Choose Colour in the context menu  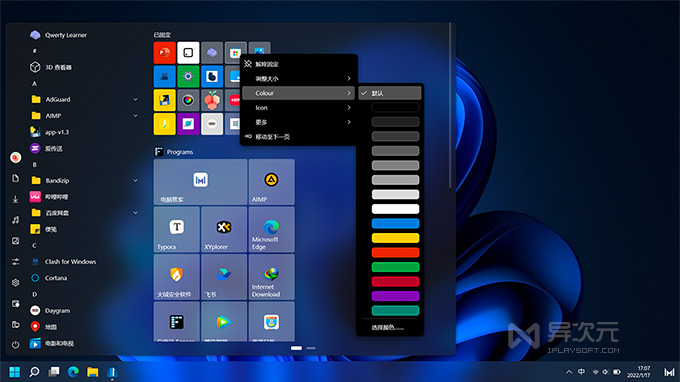(x=299, y=93)
